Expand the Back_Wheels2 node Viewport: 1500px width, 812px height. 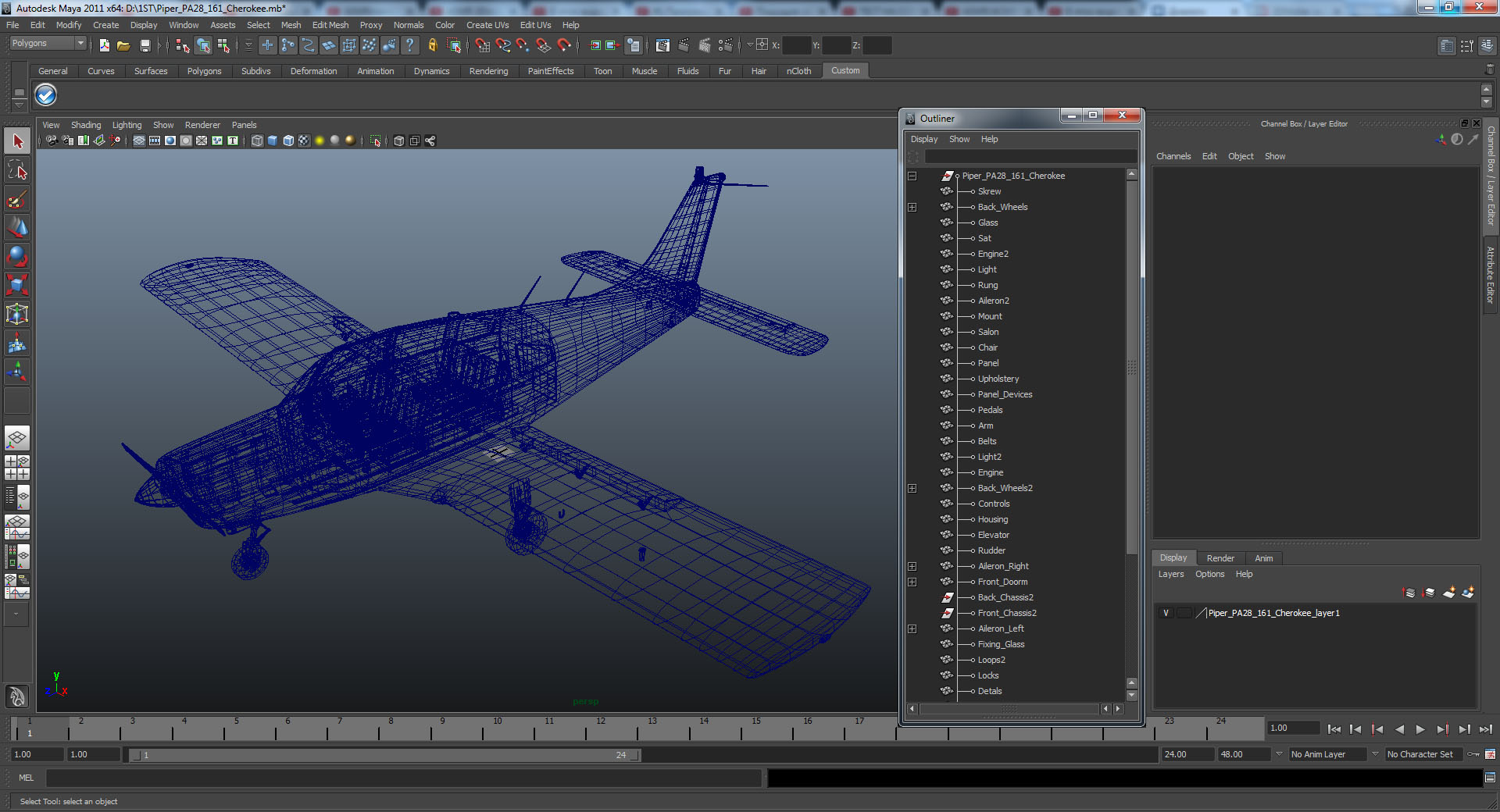[x=912, y=488]
